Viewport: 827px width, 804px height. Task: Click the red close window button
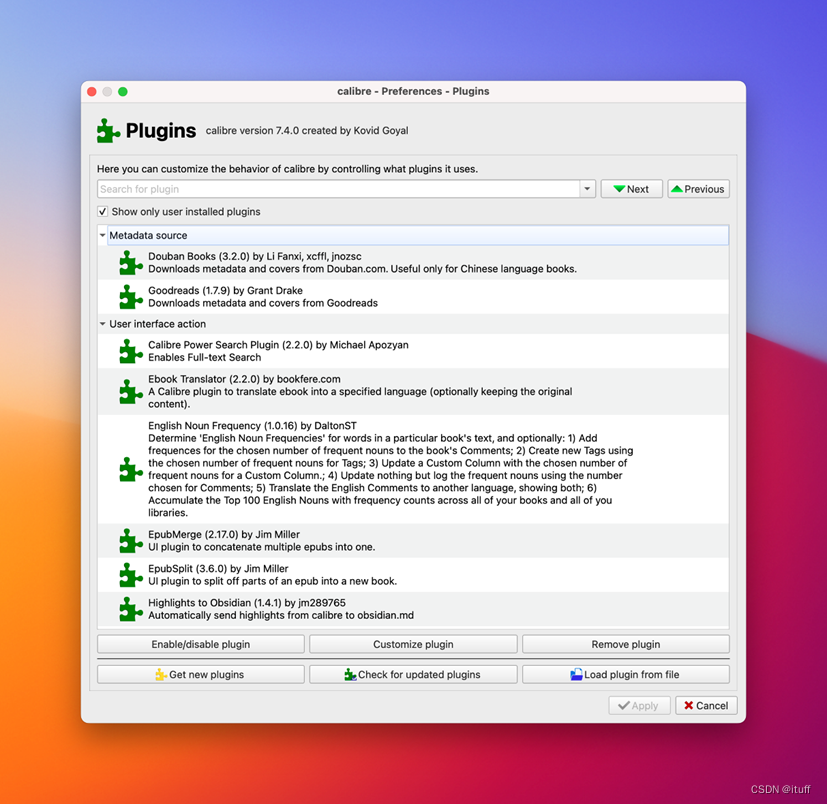click(92, 92)
